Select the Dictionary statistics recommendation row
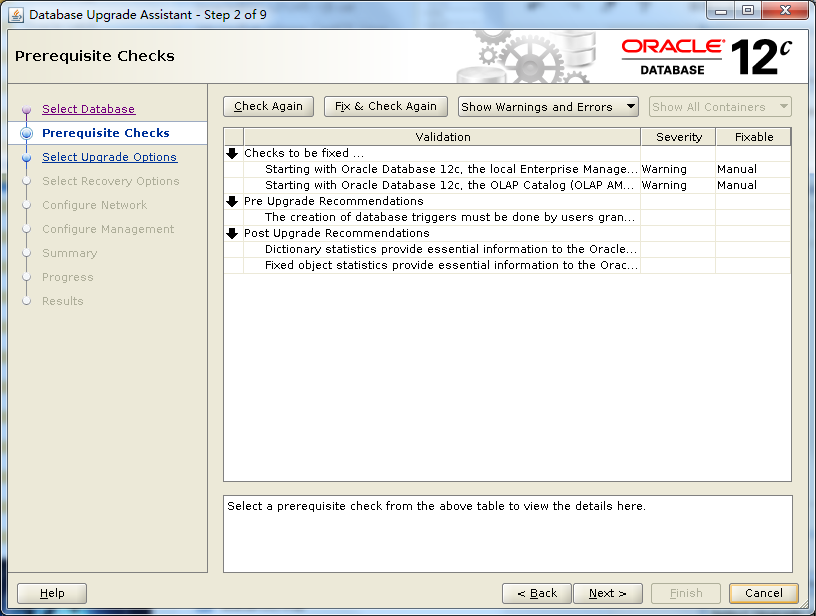 coord(507,249)
